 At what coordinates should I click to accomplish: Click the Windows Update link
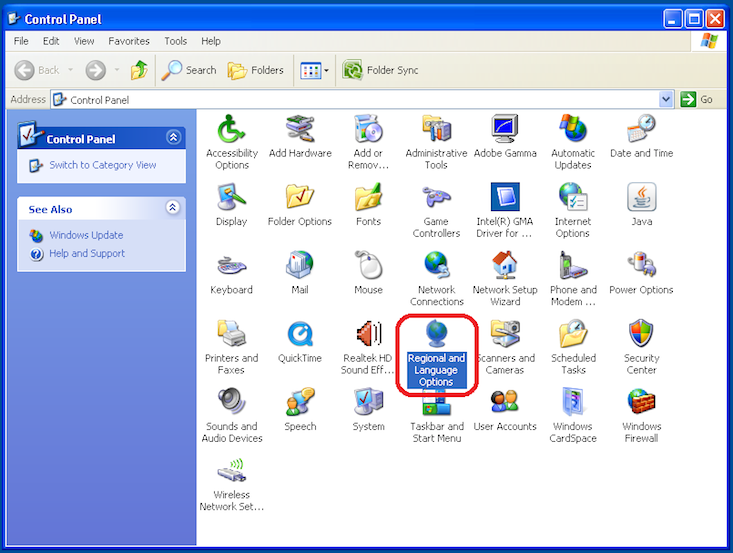point(86,235)
